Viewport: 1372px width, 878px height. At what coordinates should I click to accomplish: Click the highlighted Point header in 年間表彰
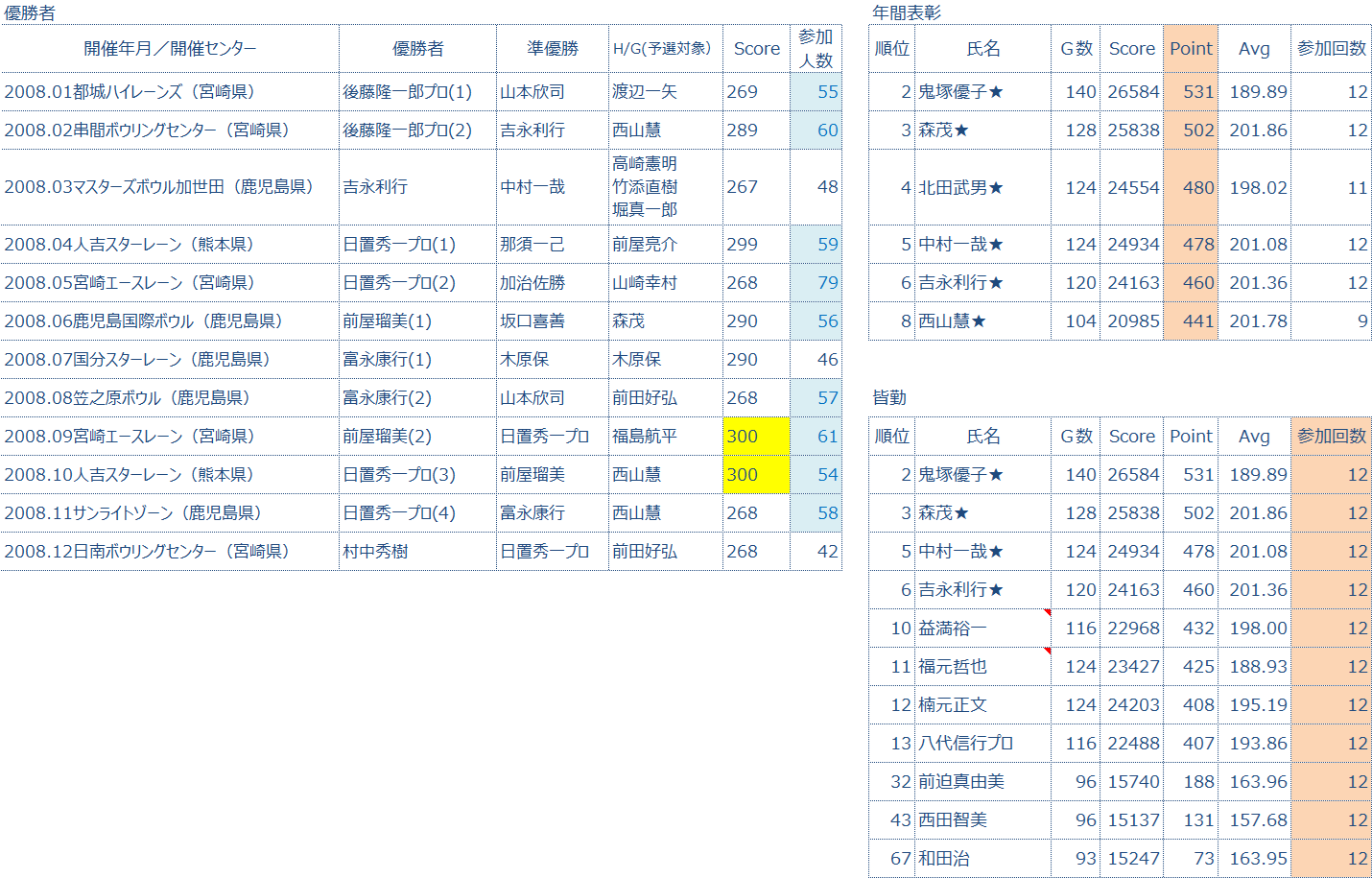(x=1191, y=48)
